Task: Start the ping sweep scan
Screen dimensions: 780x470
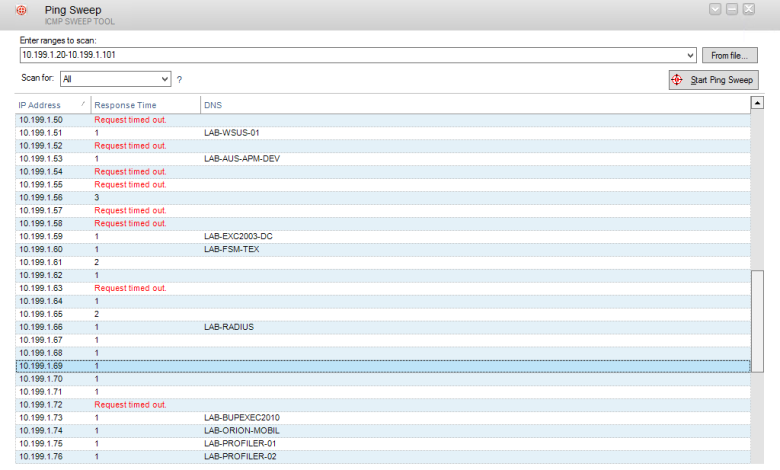Action: (x=714, y=80)
